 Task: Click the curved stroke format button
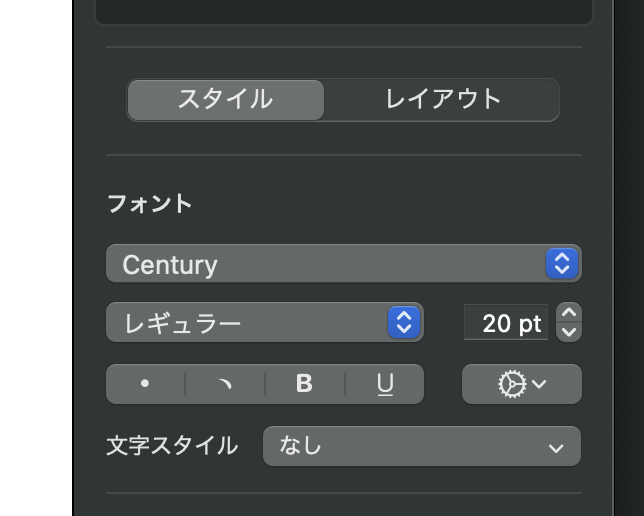225,384
